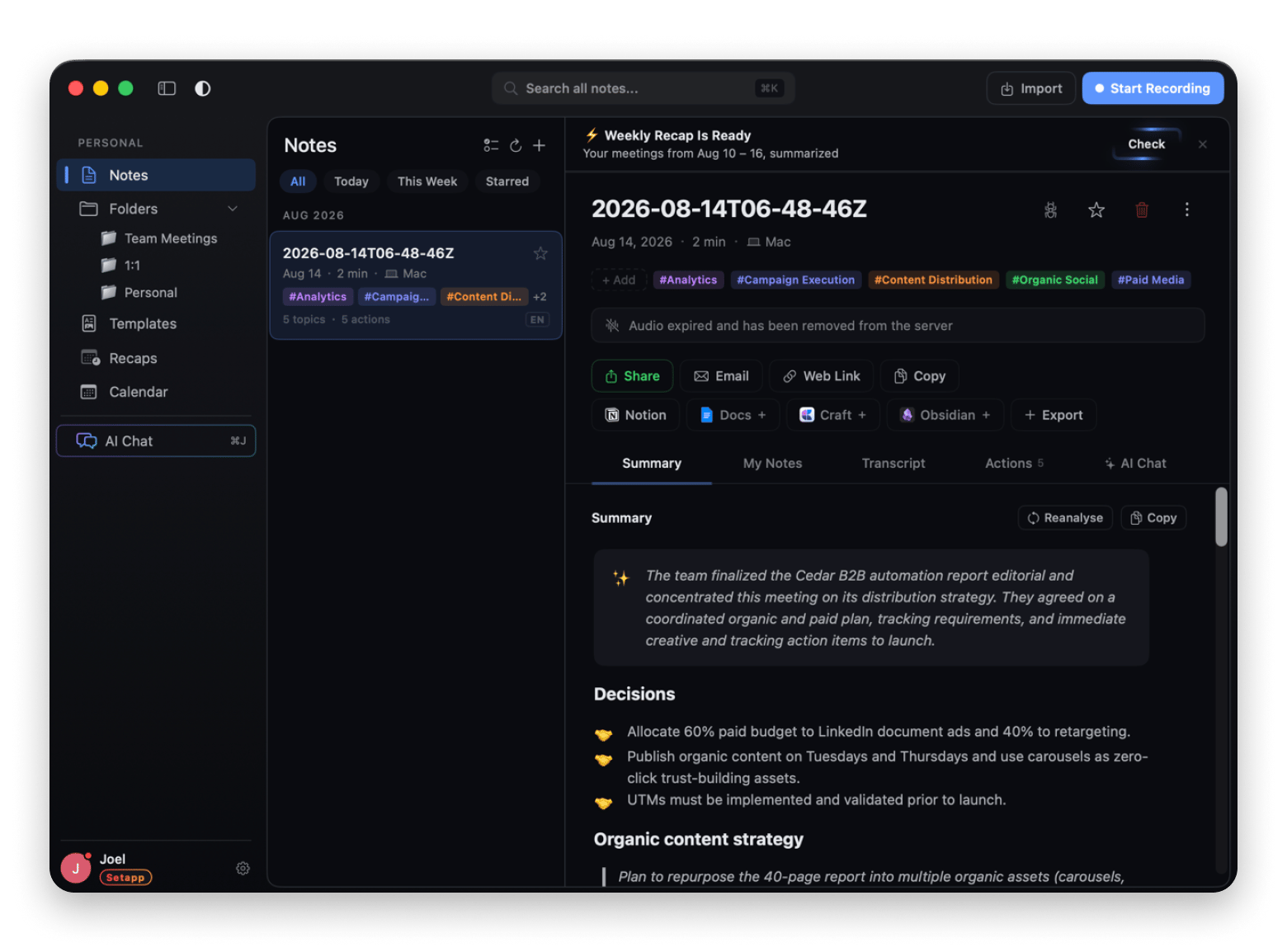1287x952 pixels.
Task: Open the notes list filter icon
Action: click(491, 145)
